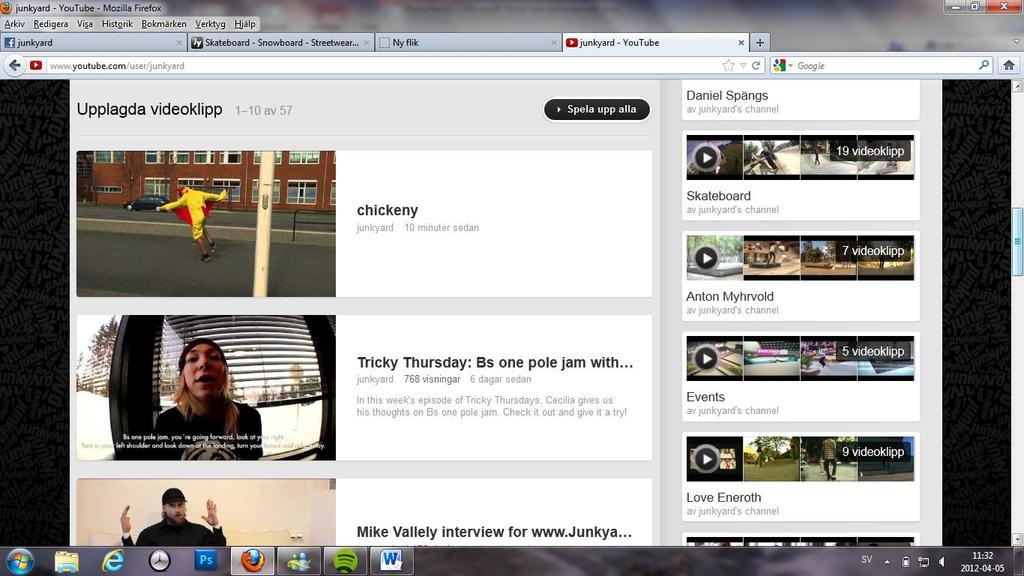Close the Ny flik tab
1024x576 pixels.
coord(554,42)
